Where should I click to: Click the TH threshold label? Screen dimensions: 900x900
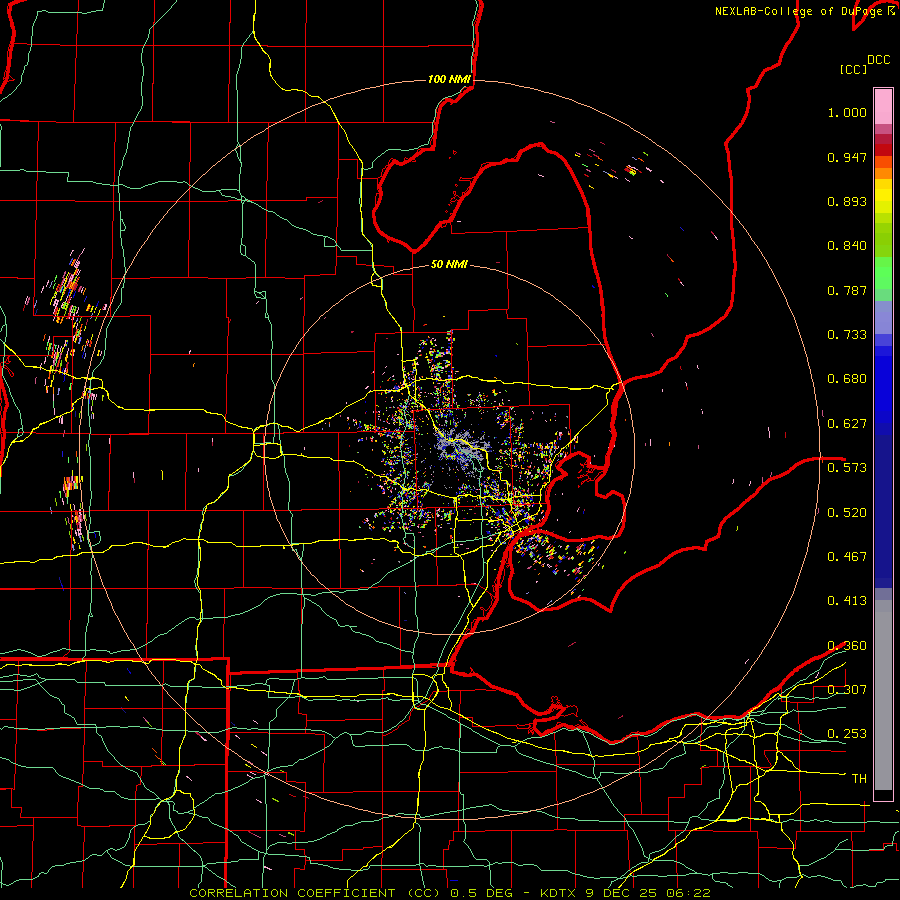click(859, 779)
